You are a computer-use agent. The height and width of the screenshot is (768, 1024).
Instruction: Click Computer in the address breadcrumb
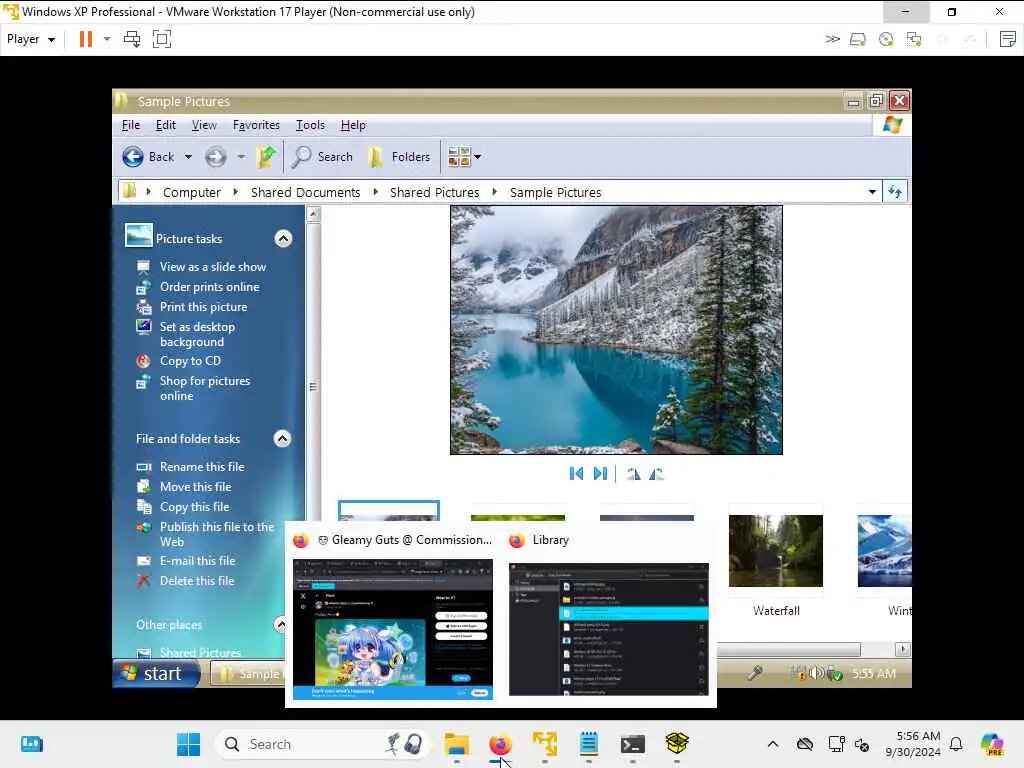191,193
